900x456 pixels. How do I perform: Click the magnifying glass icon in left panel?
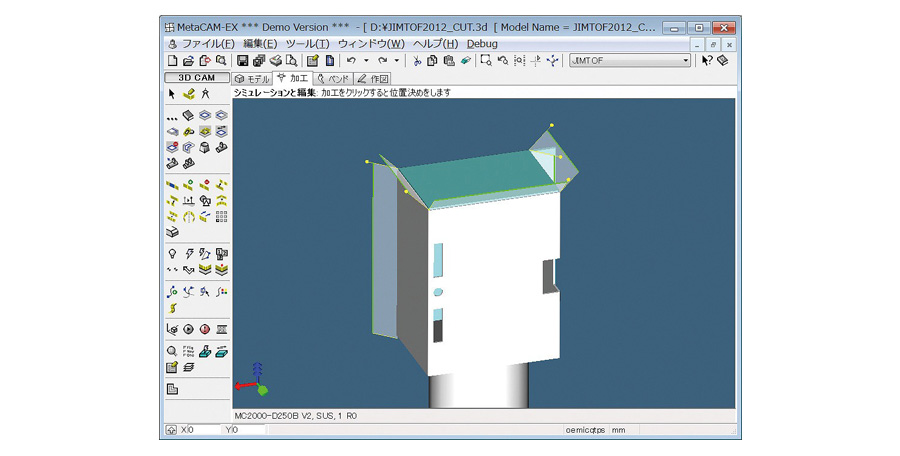[172, 351]
